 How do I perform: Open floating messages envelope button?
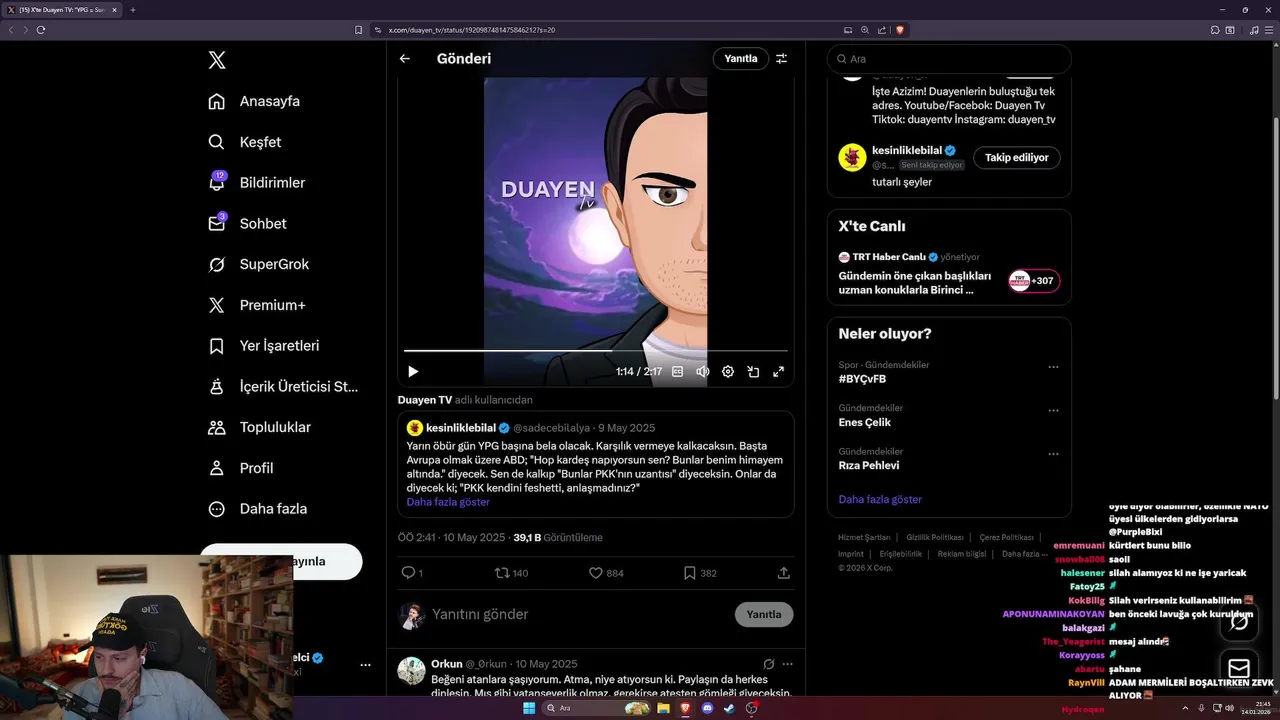point(1239,668)
